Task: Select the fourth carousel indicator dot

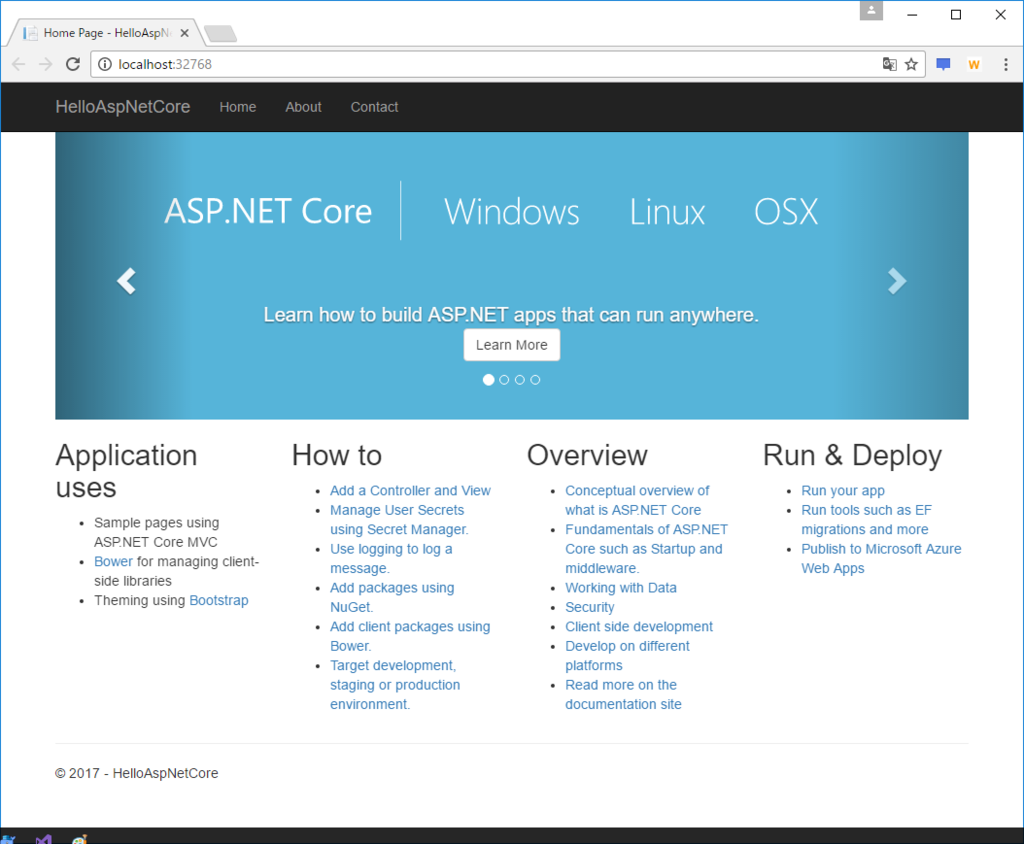Action: pos(536,380)
